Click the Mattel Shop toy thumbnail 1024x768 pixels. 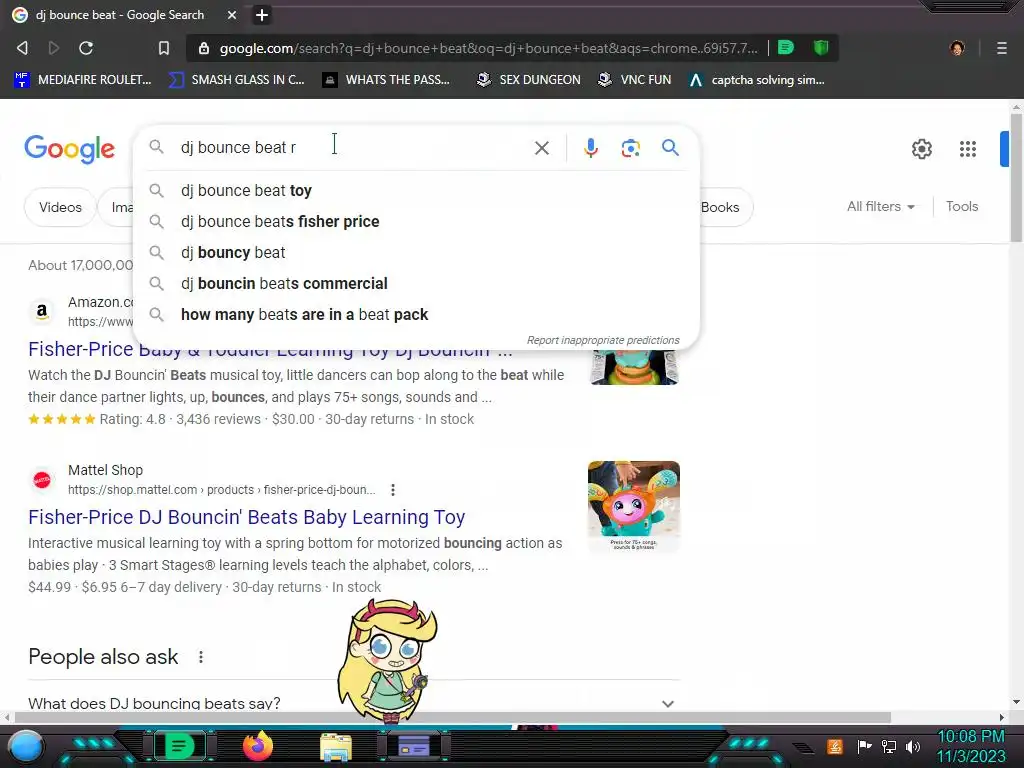(x=633, y=507)
